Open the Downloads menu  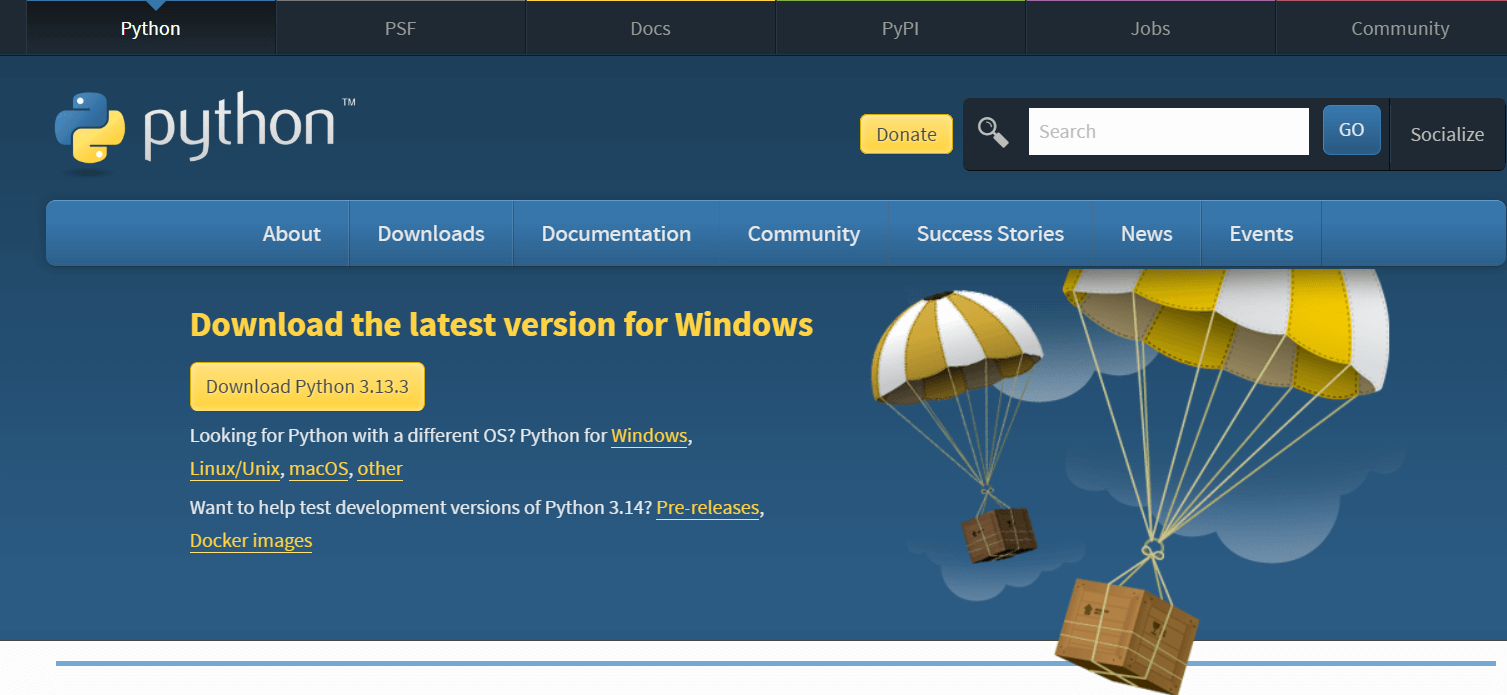[x=430, y=233]
